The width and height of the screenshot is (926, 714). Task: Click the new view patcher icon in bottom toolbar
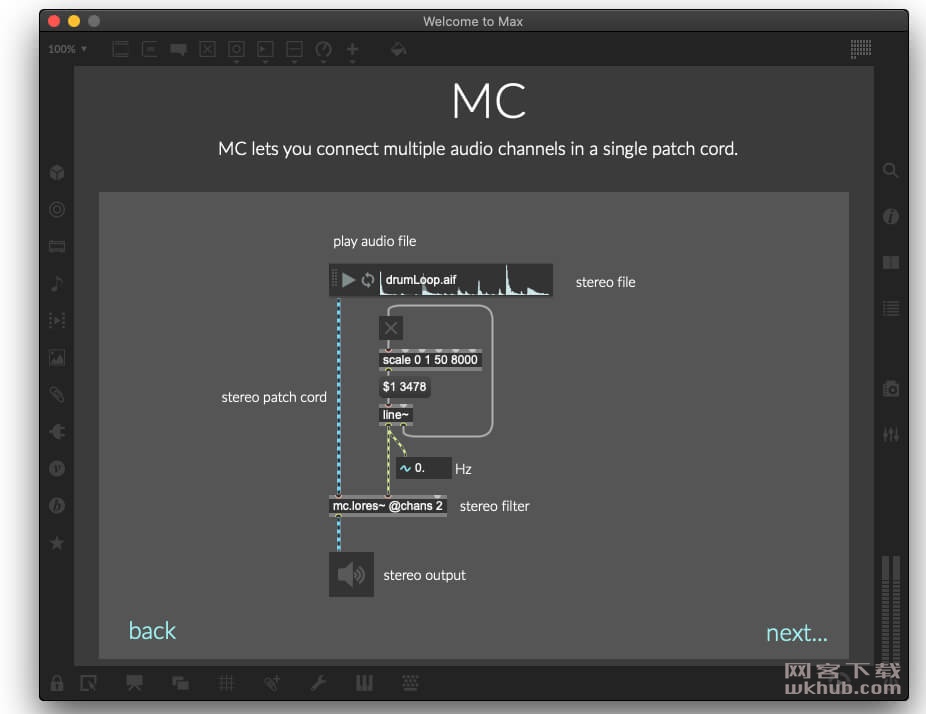(x=88, y=683)
